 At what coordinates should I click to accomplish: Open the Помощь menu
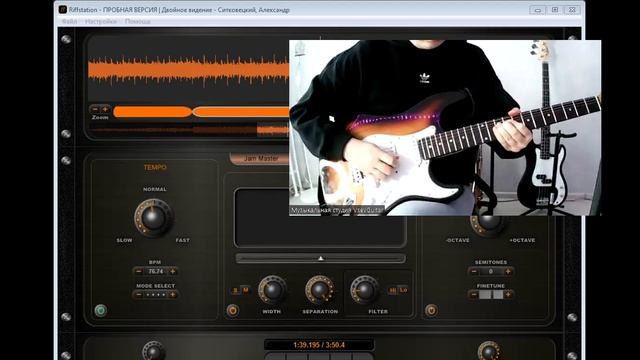(138, 21)
